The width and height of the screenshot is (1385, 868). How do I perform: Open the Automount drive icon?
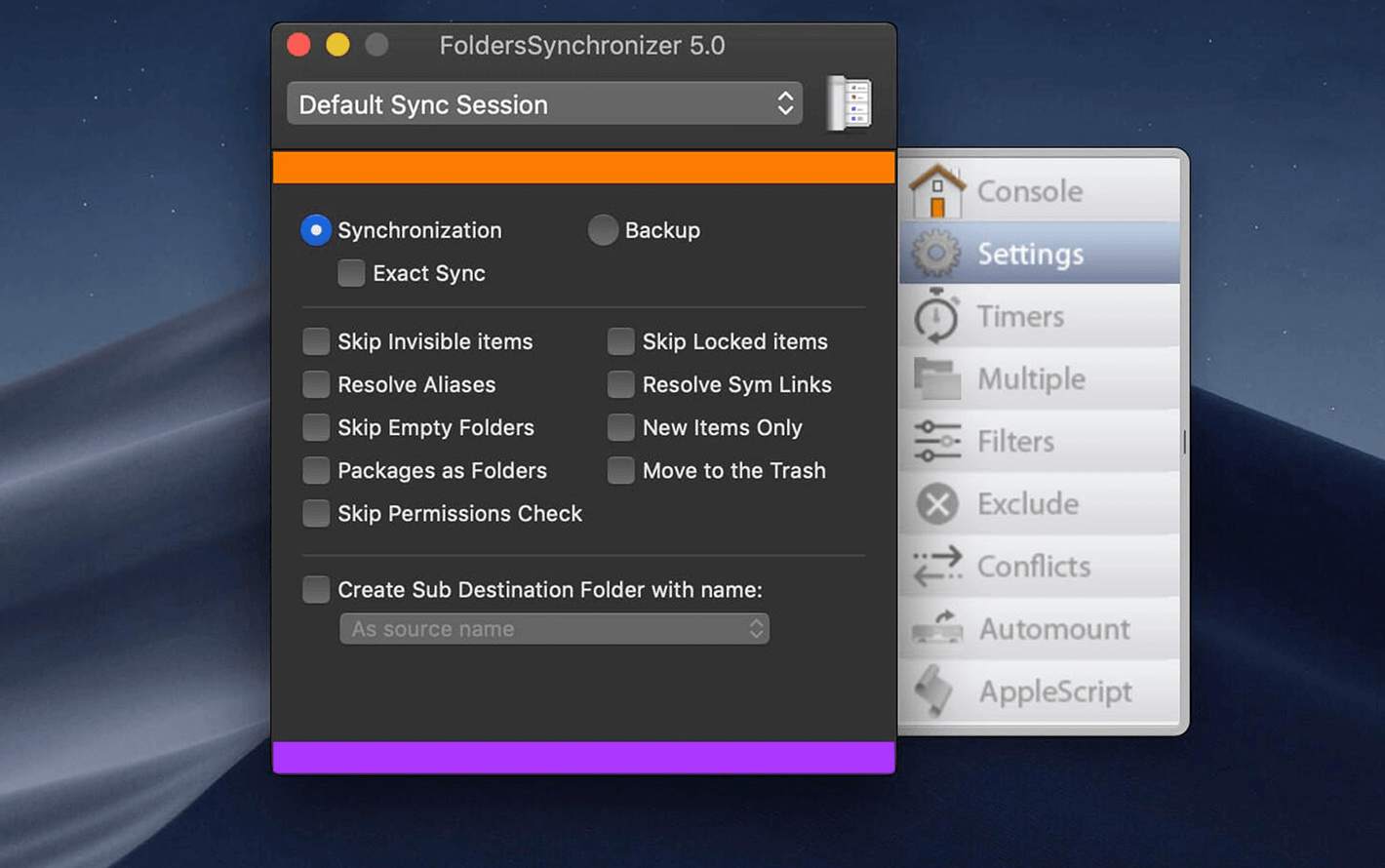coord(937,629)
